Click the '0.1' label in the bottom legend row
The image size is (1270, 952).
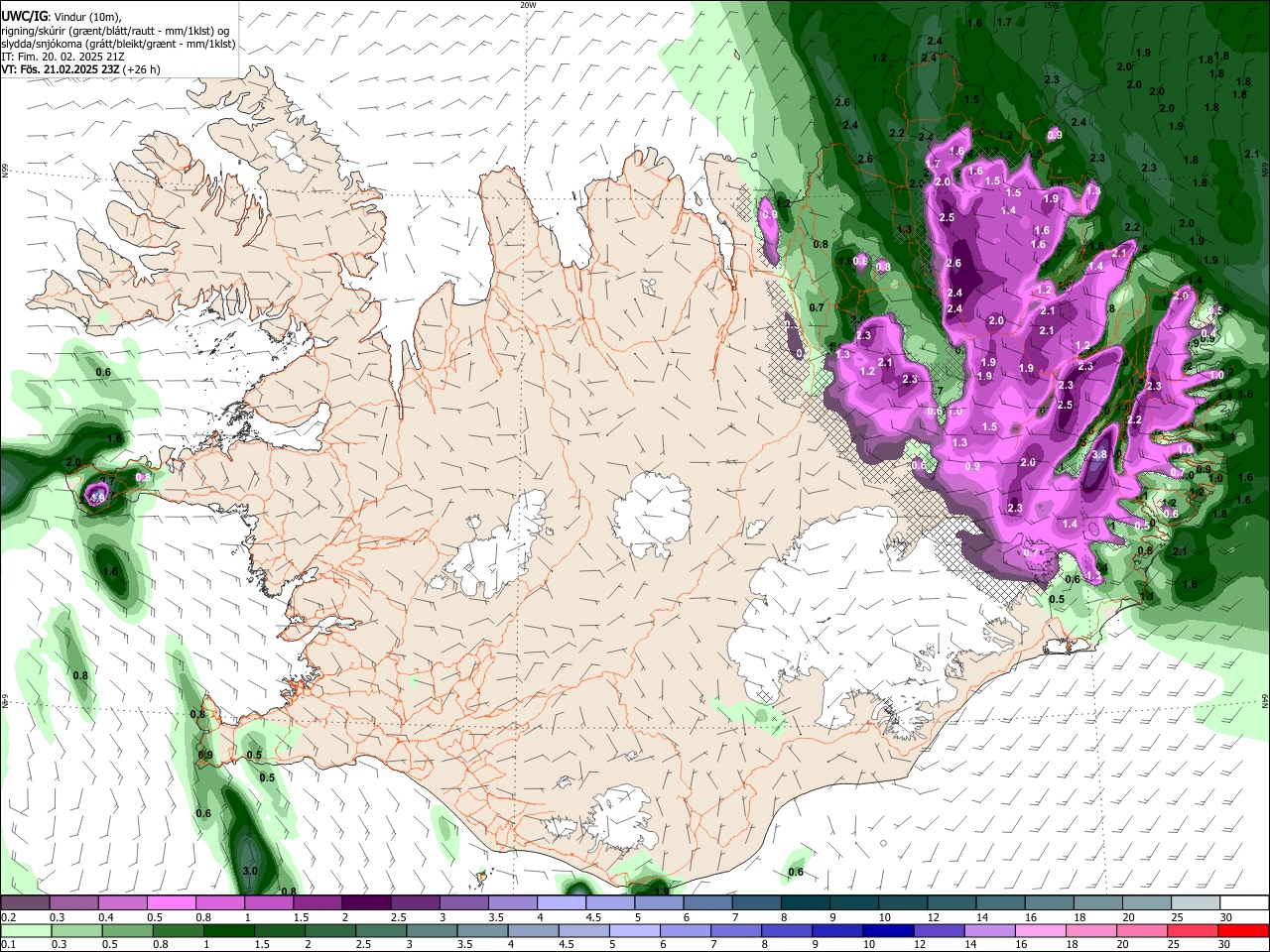click(x=8, y=945)
